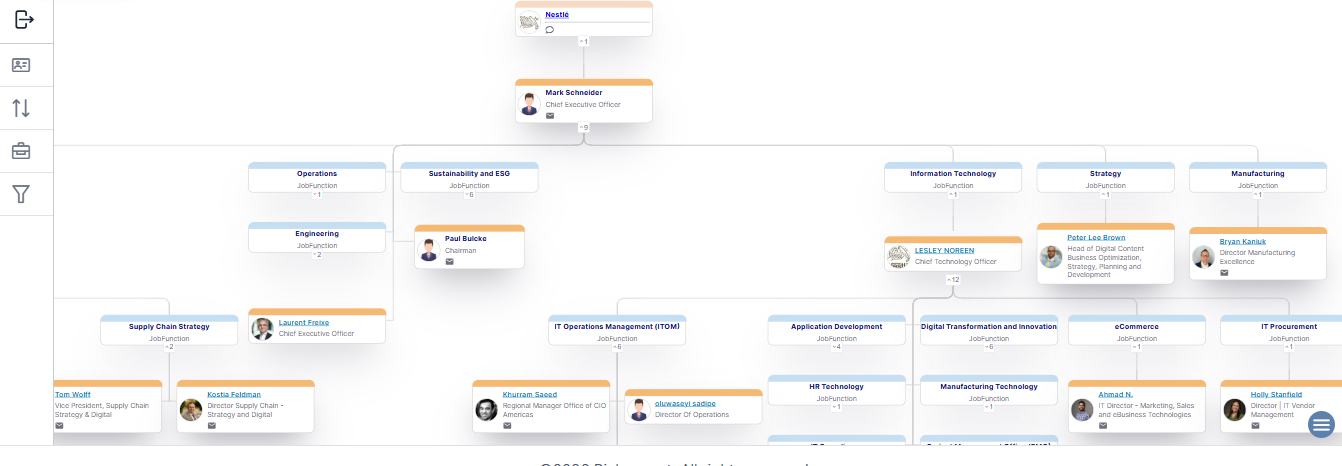Viewport: 1342px width, 466px height.
Task: Collapse the eCommerce node count 1
Action: click(1137, 347)
